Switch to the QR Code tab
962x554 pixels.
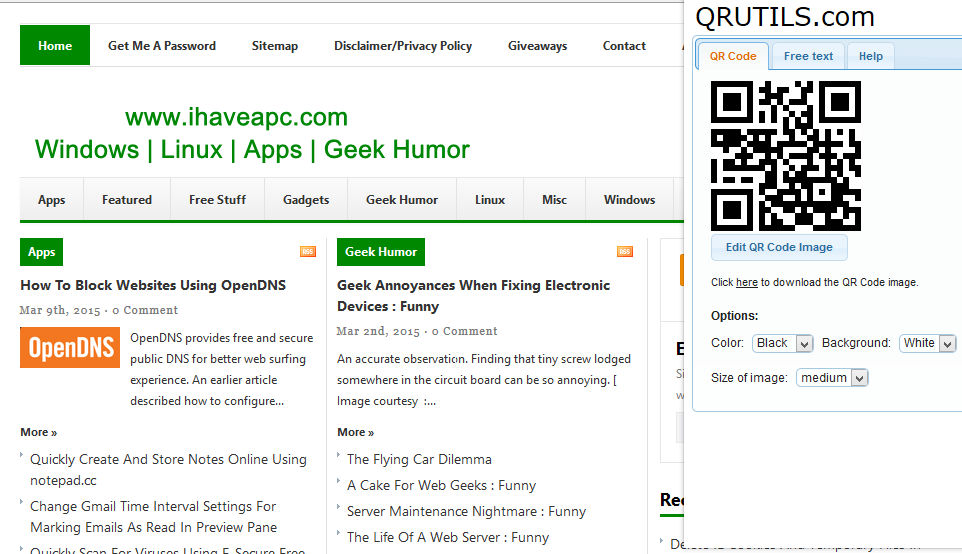coord(733,56)
